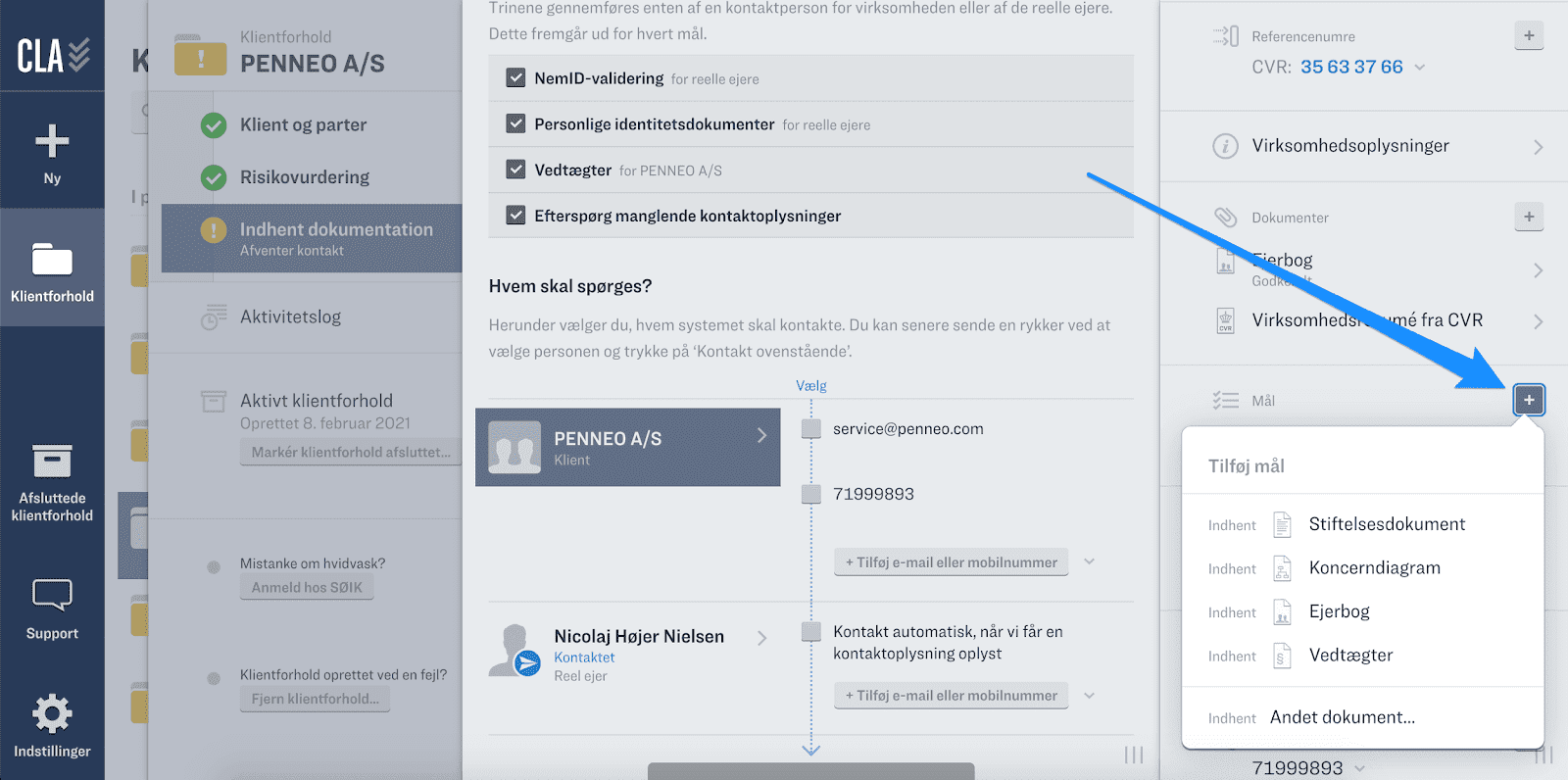Click Vælg link above contact list
The height and width of the screenshot is (780, 1568).
click(811, 386)
